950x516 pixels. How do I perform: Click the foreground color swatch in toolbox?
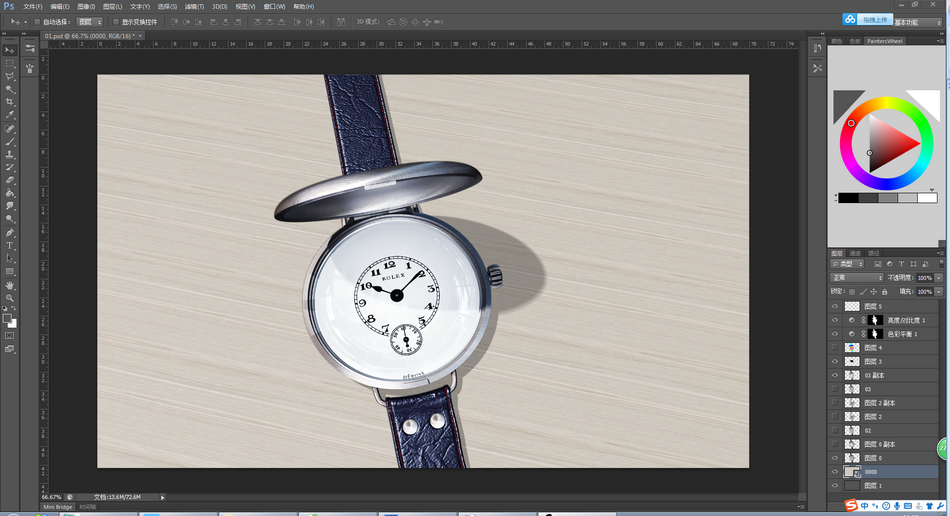pyautogui.click(x=7, y=319)
